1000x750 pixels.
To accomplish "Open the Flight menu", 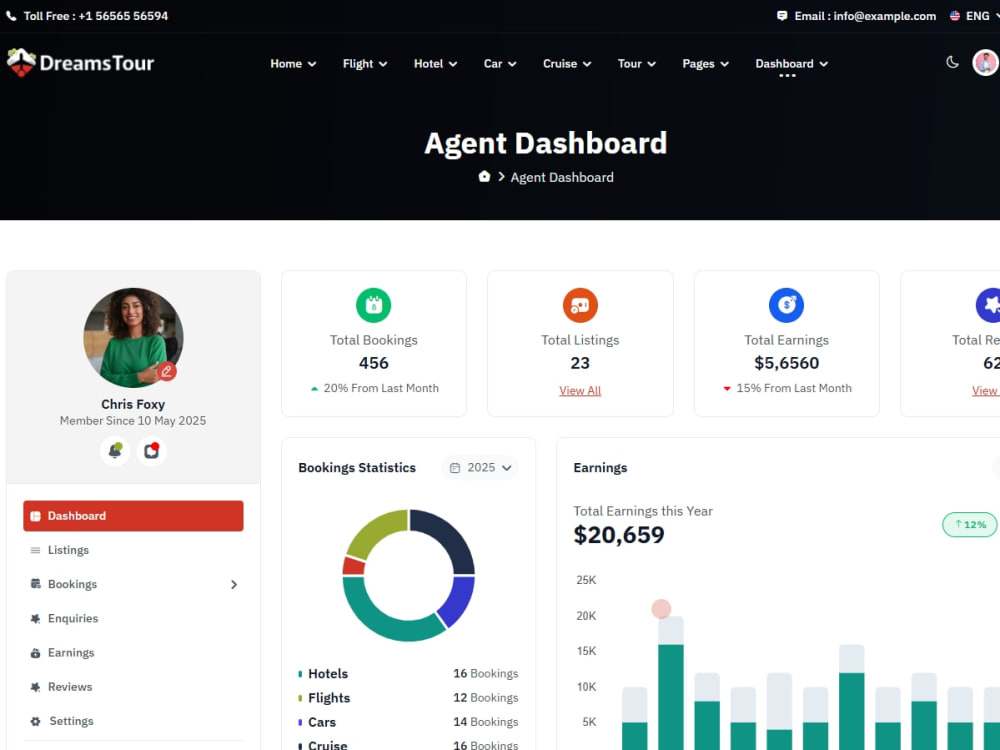I will [x=365, y=64].
